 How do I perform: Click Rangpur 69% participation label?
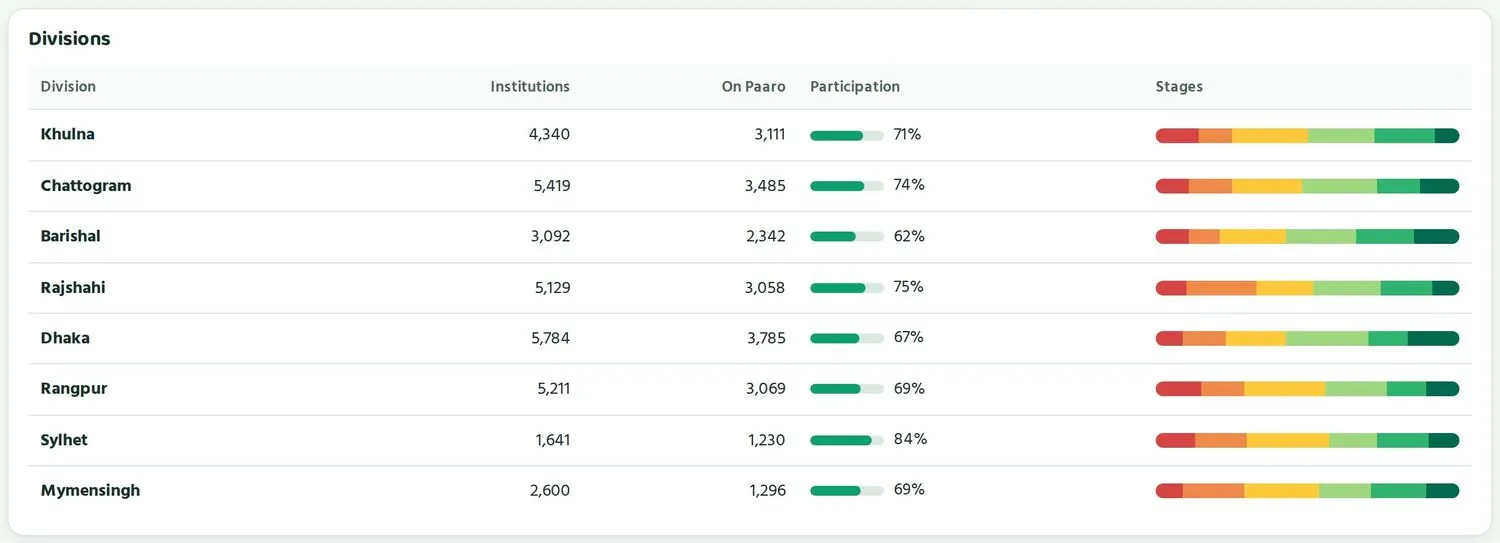909,388
